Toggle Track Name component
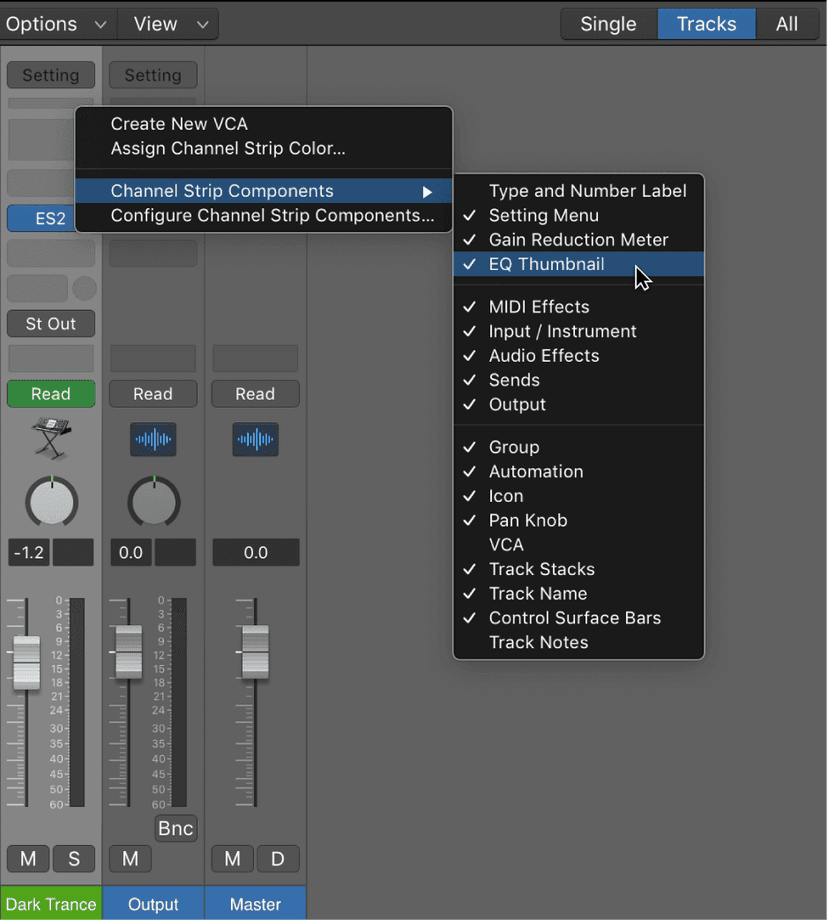The height and width of the screenshot is (920, 828). pos(579,594)
